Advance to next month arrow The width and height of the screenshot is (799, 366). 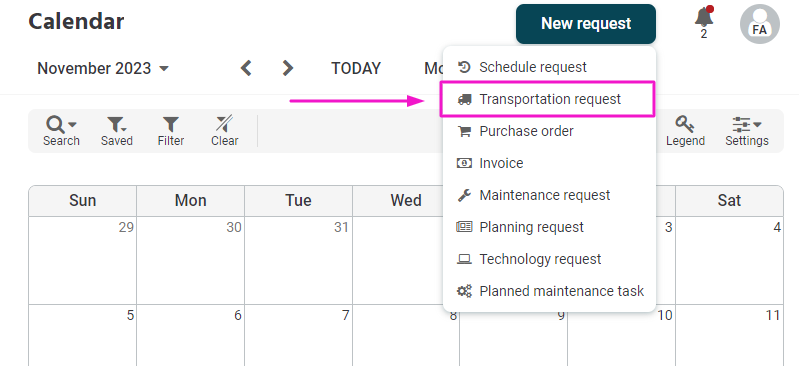tap(288, 68)
